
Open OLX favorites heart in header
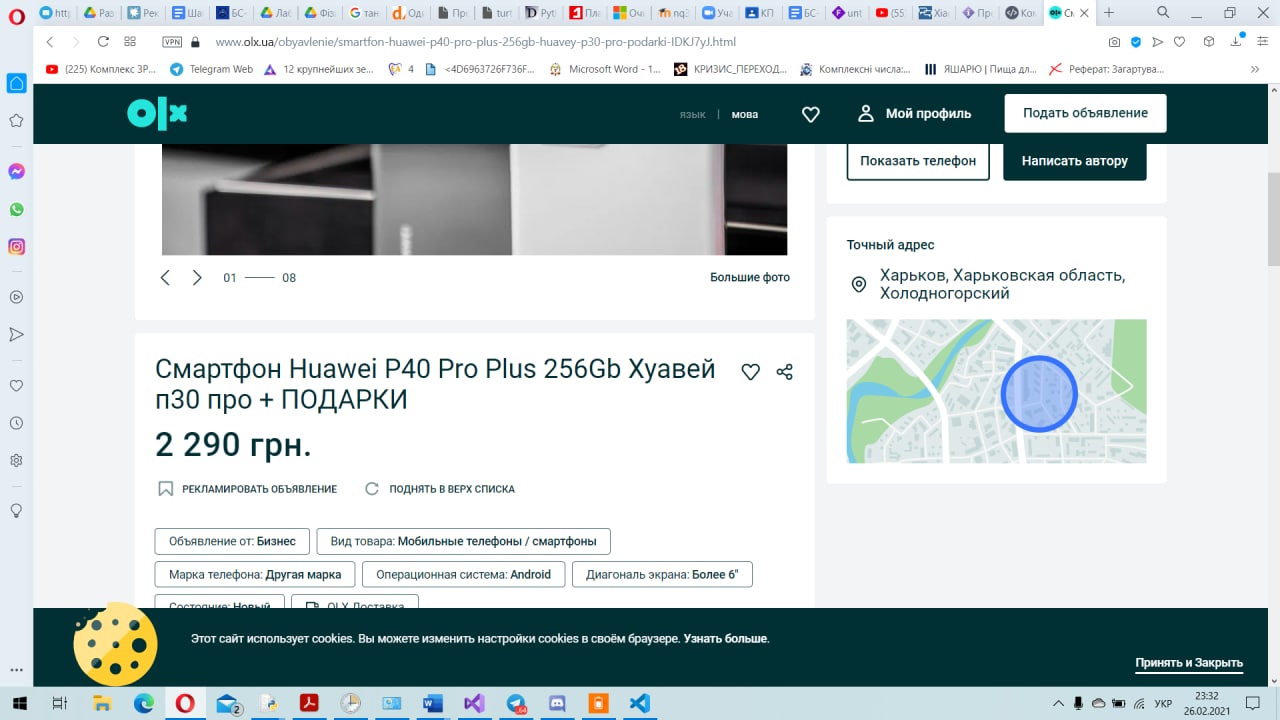click(x=811, y=114)
